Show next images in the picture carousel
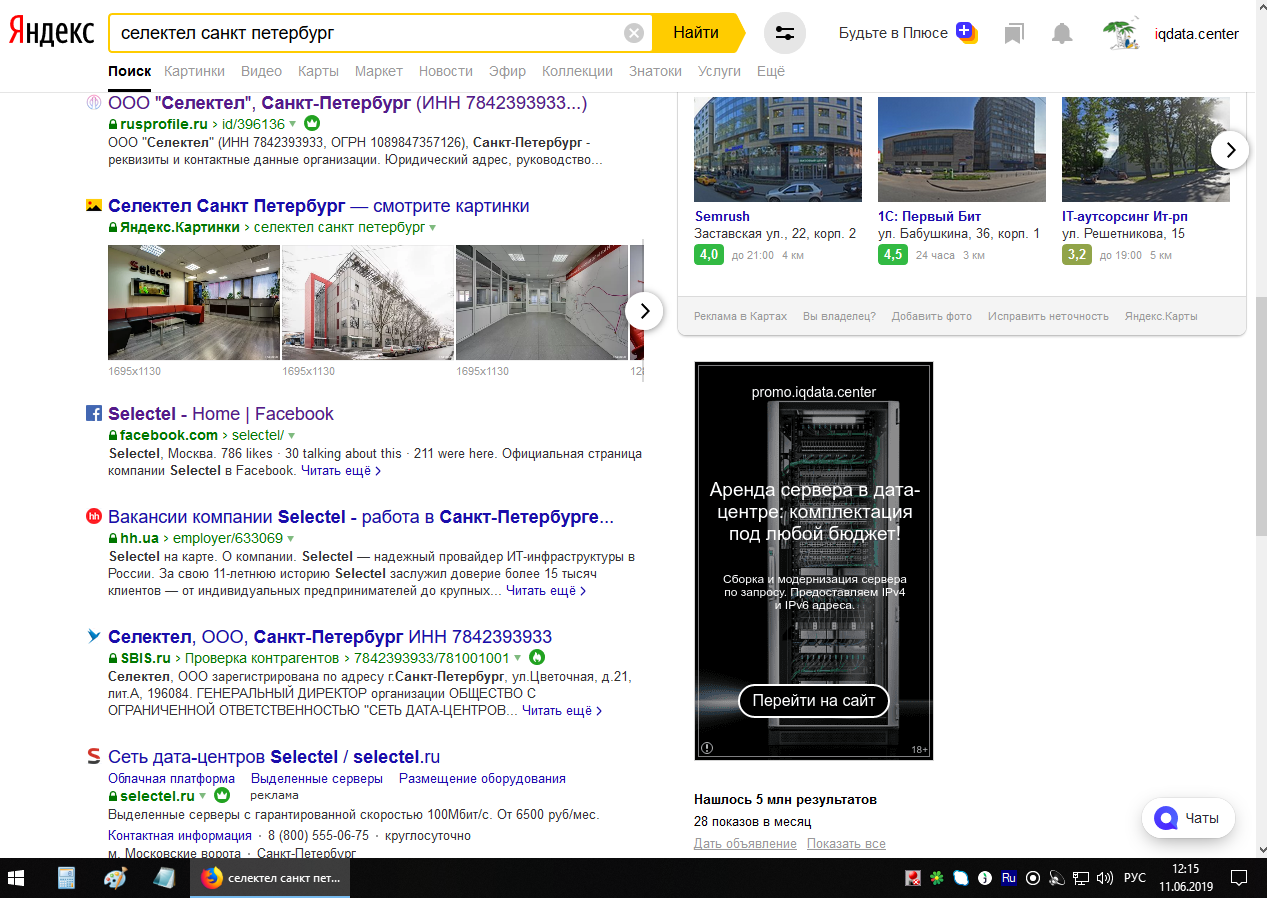The image size is (1267, 898). [x=645, y=311]
